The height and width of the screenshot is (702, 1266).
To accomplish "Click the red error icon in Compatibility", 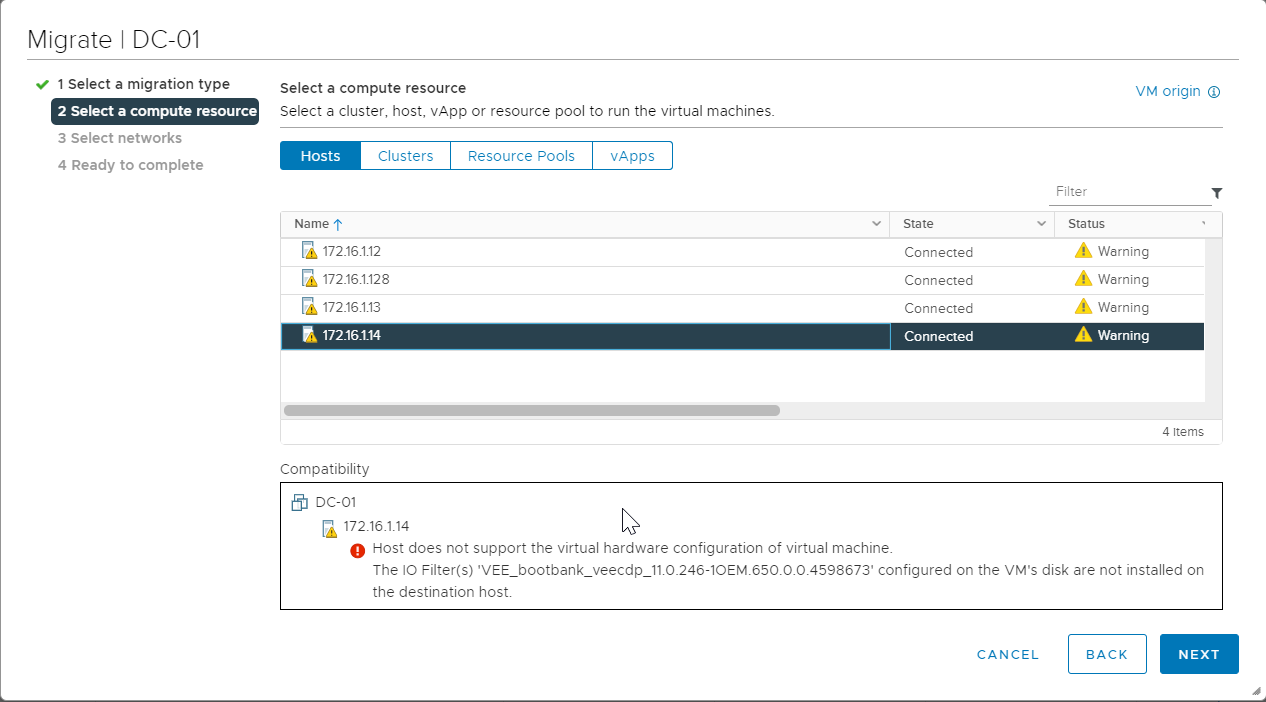I will [358, 550].
